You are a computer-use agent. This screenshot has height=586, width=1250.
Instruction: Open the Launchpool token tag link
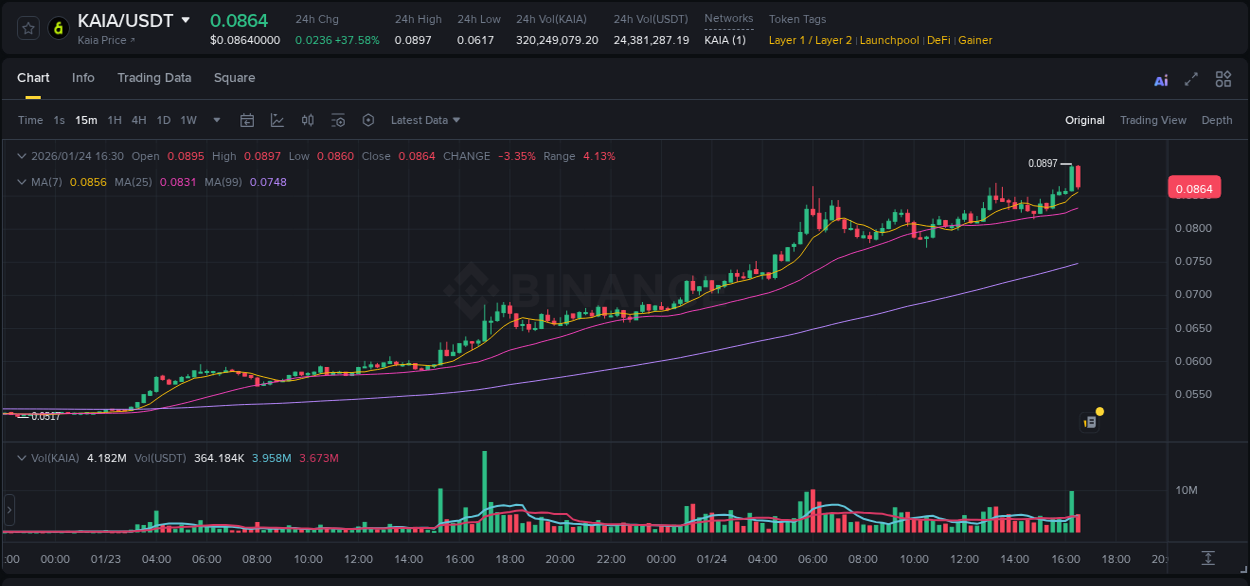coord(889,40)
